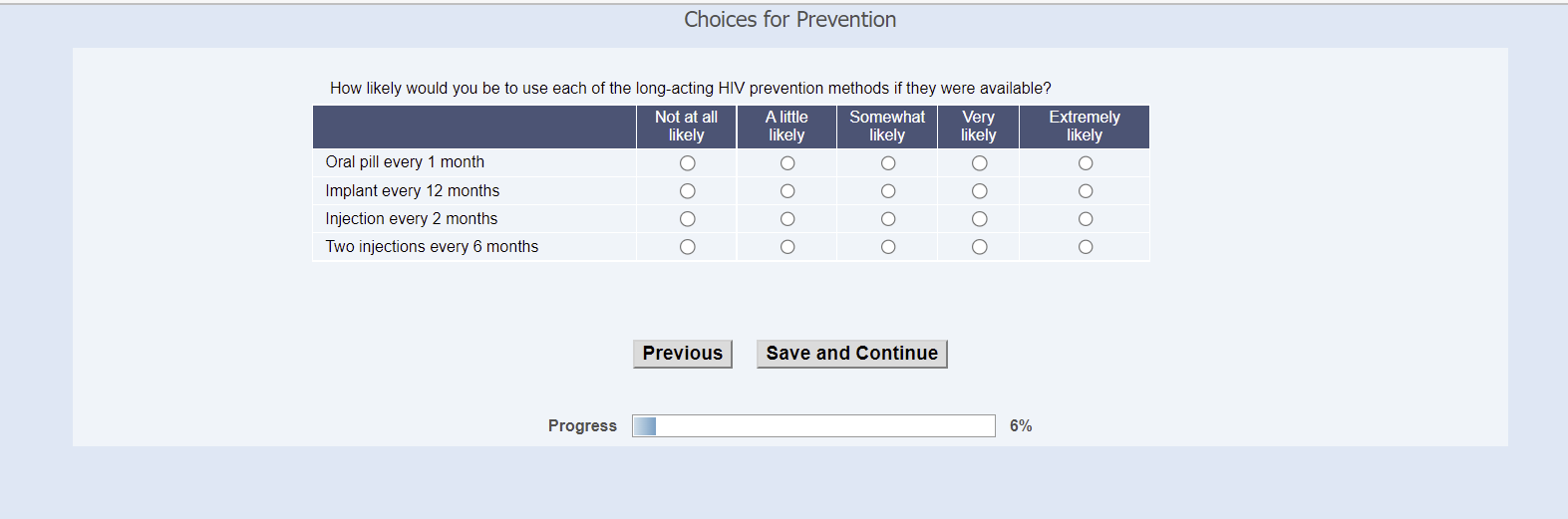Click the 'Extremely likely' column header
The image size is (1568, 519).
[x=1084, y=127]
